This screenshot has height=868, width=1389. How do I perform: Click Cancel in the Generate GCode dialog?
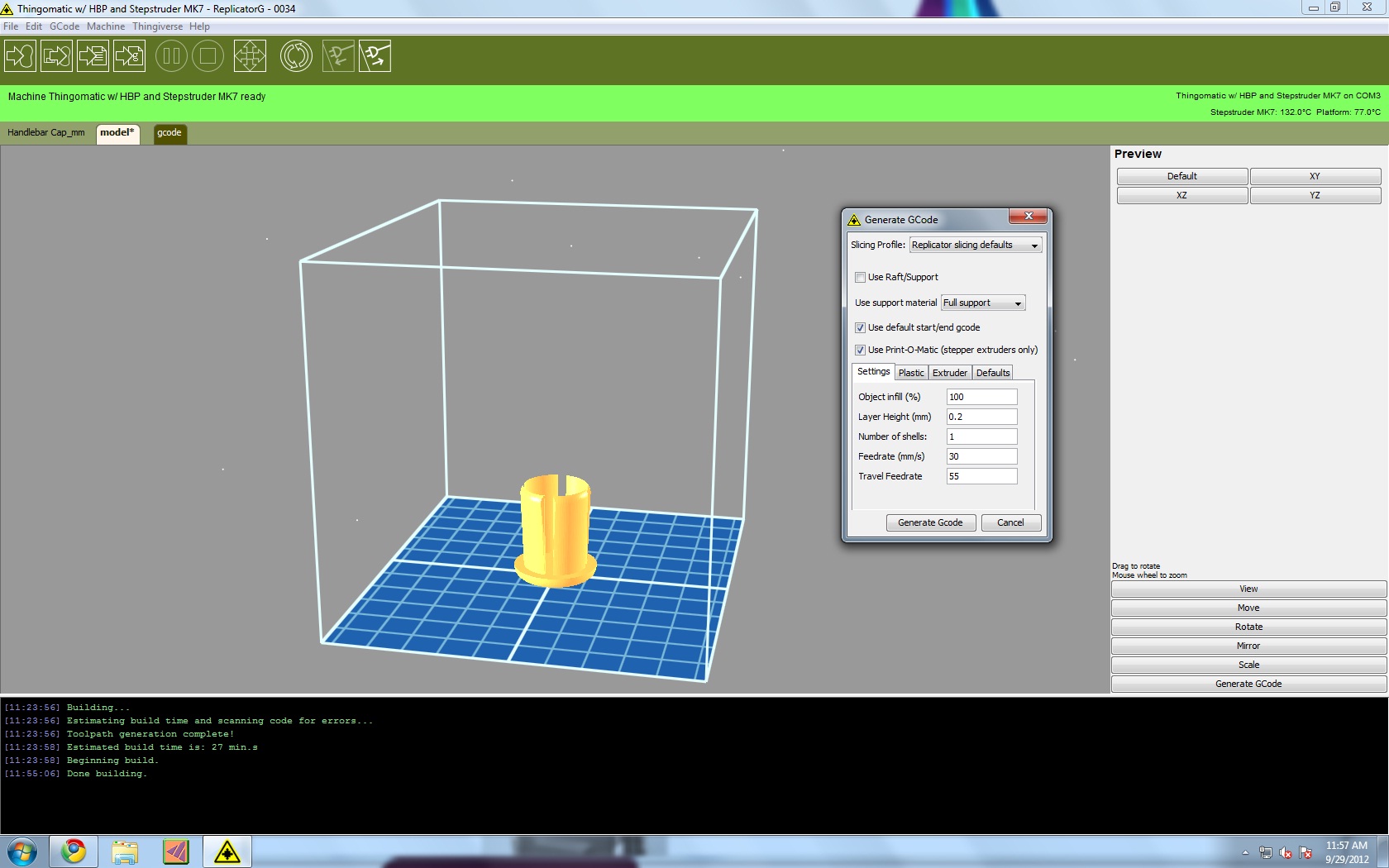(x=1010, y=523)
